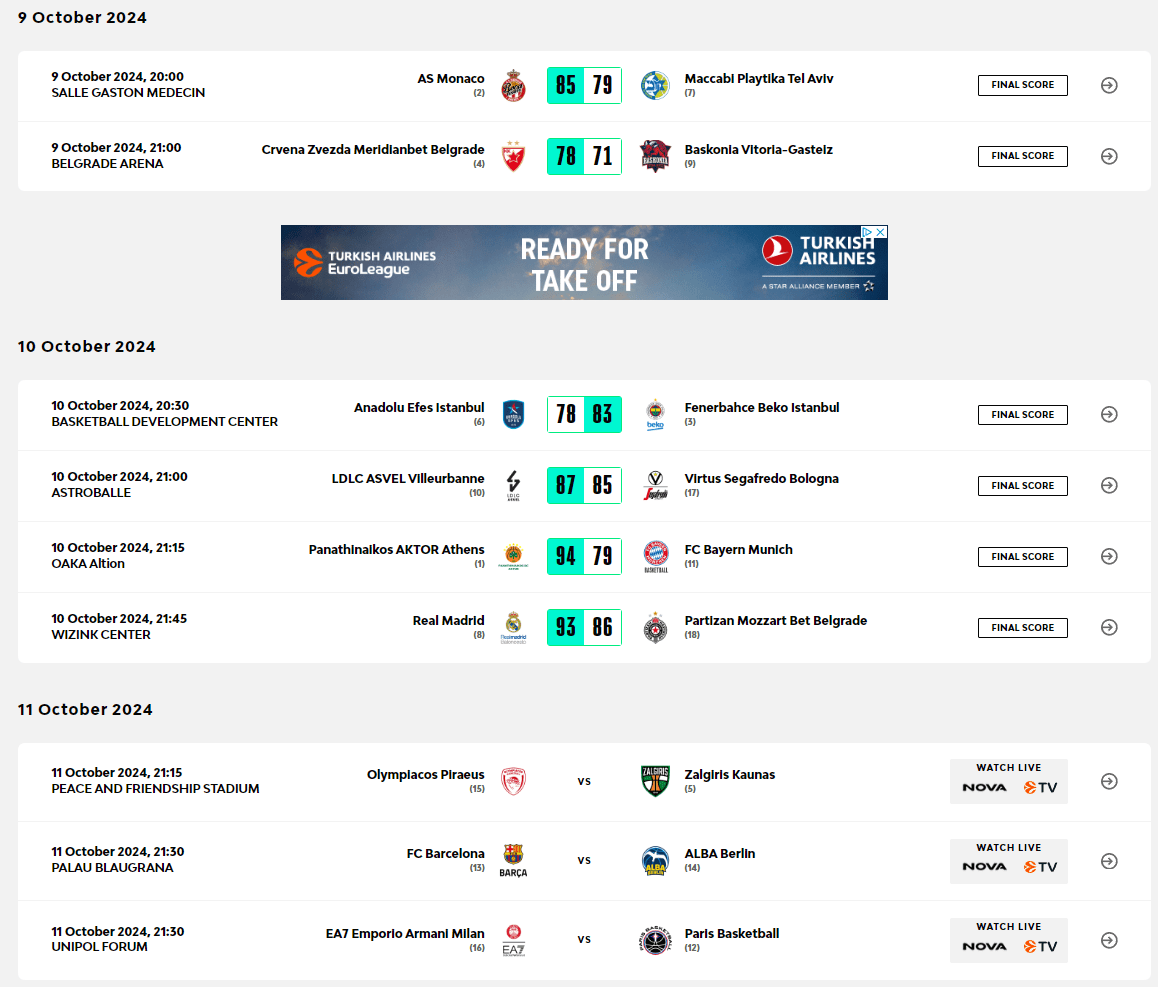The height and width of the screenshot is (987, 1158).
Task: Watch live Milan vs Paris Basketball
Action: [1008, 940]
